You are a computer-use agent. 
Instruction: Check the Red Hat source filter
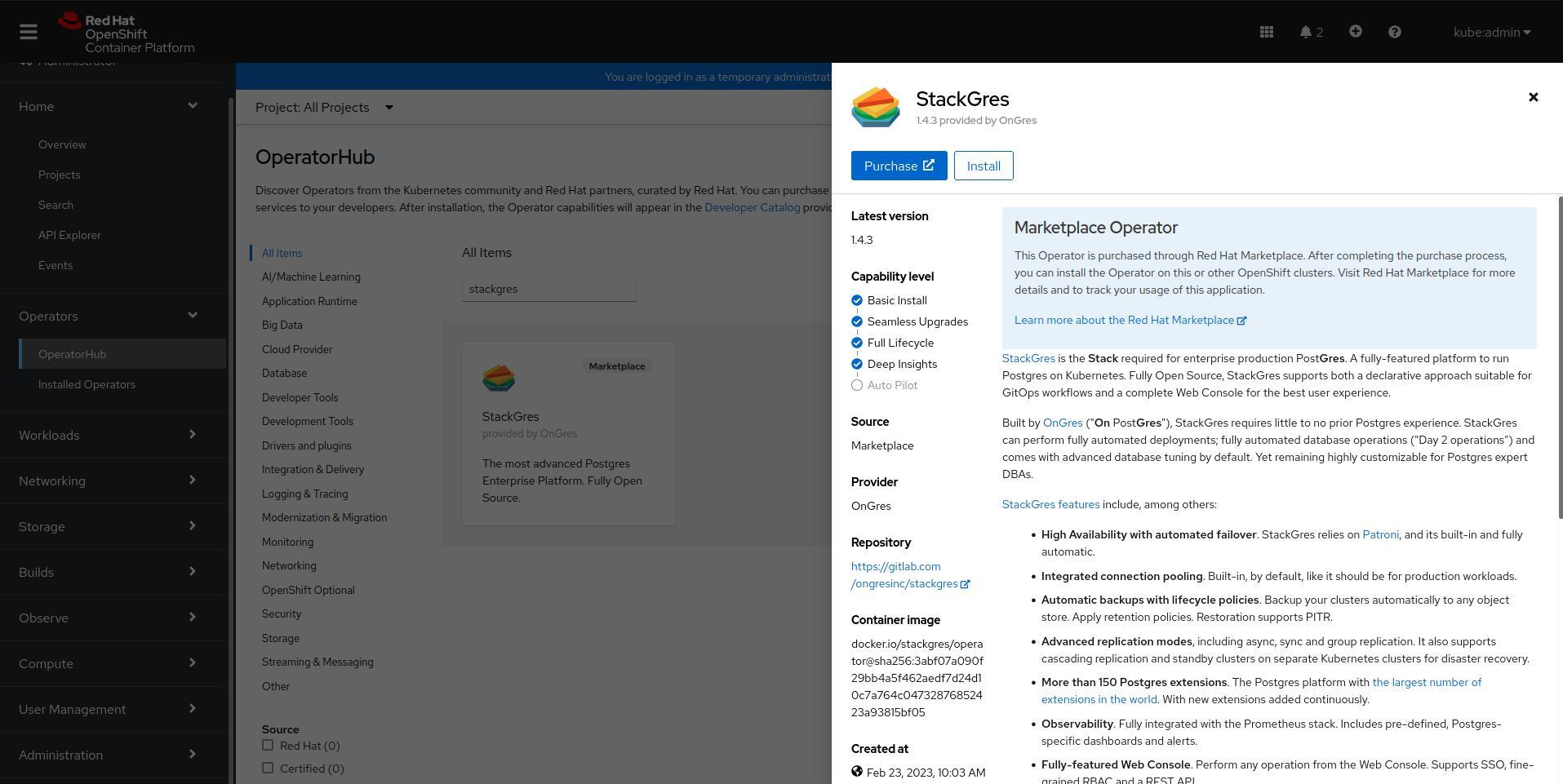point(268,745)
